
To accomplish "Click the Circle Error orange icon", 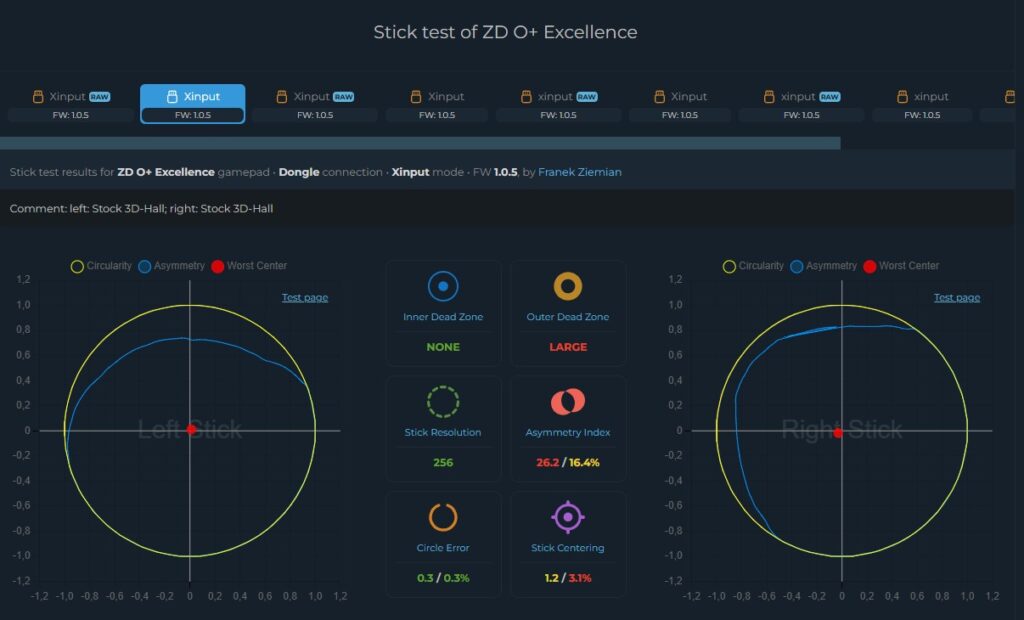I will pyautogui.click(x=443, y=517).
